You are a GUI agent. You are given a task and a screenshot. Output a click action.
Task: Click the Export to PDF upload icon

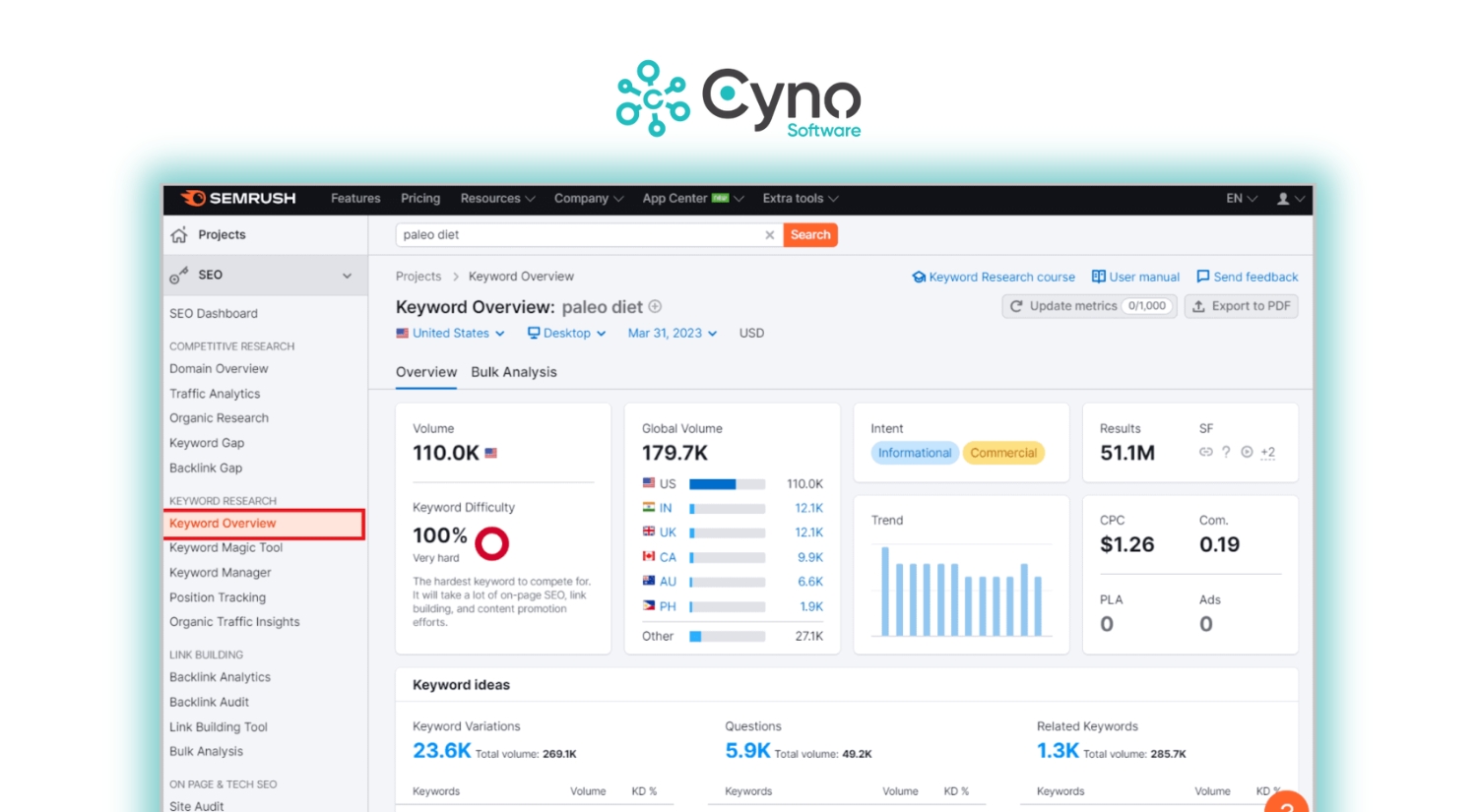coord(1199,306)
